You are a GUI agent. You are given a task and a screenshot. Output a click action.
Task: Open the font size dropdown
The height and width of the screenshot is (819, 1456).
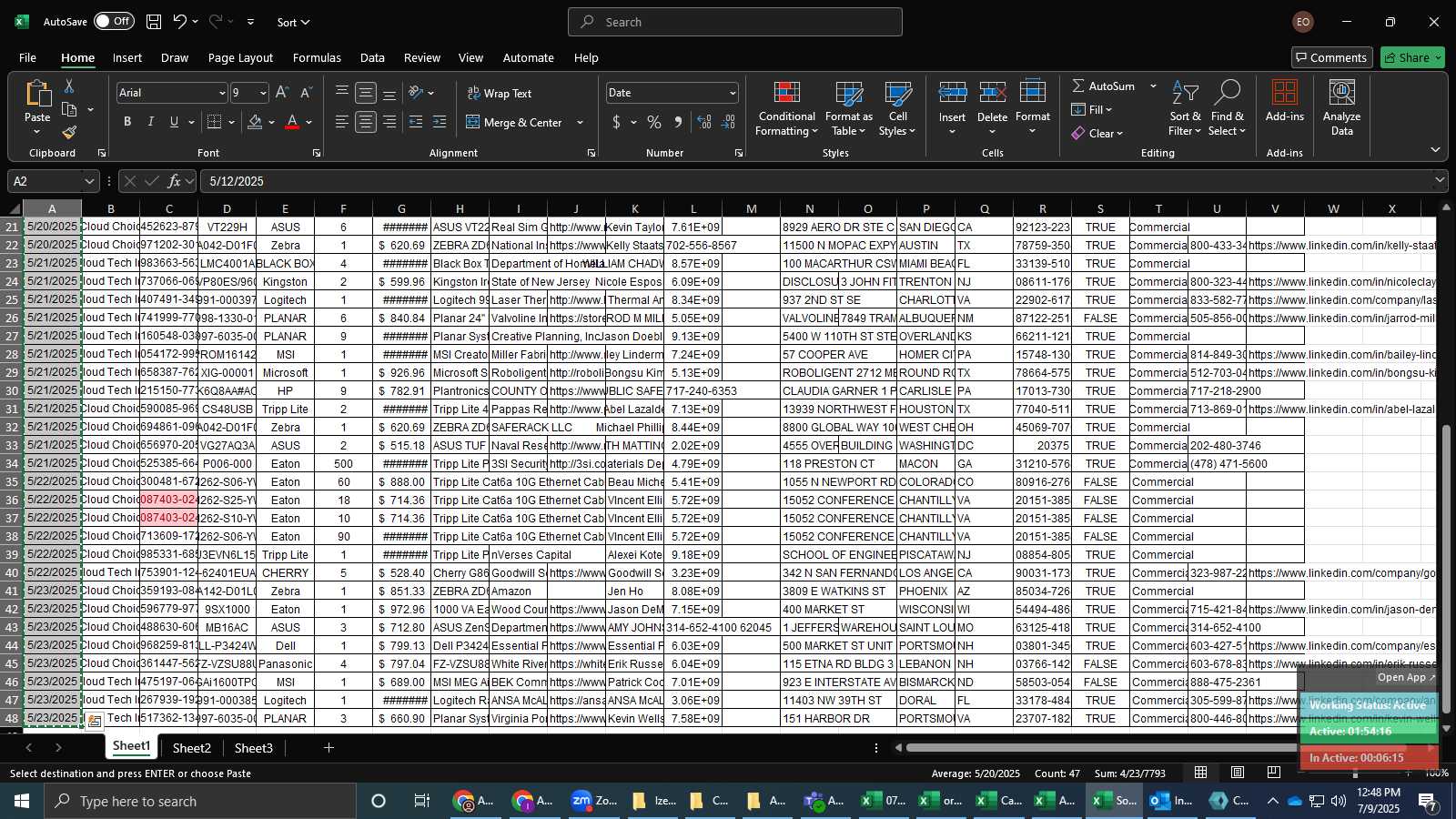(x=263, y=93)
